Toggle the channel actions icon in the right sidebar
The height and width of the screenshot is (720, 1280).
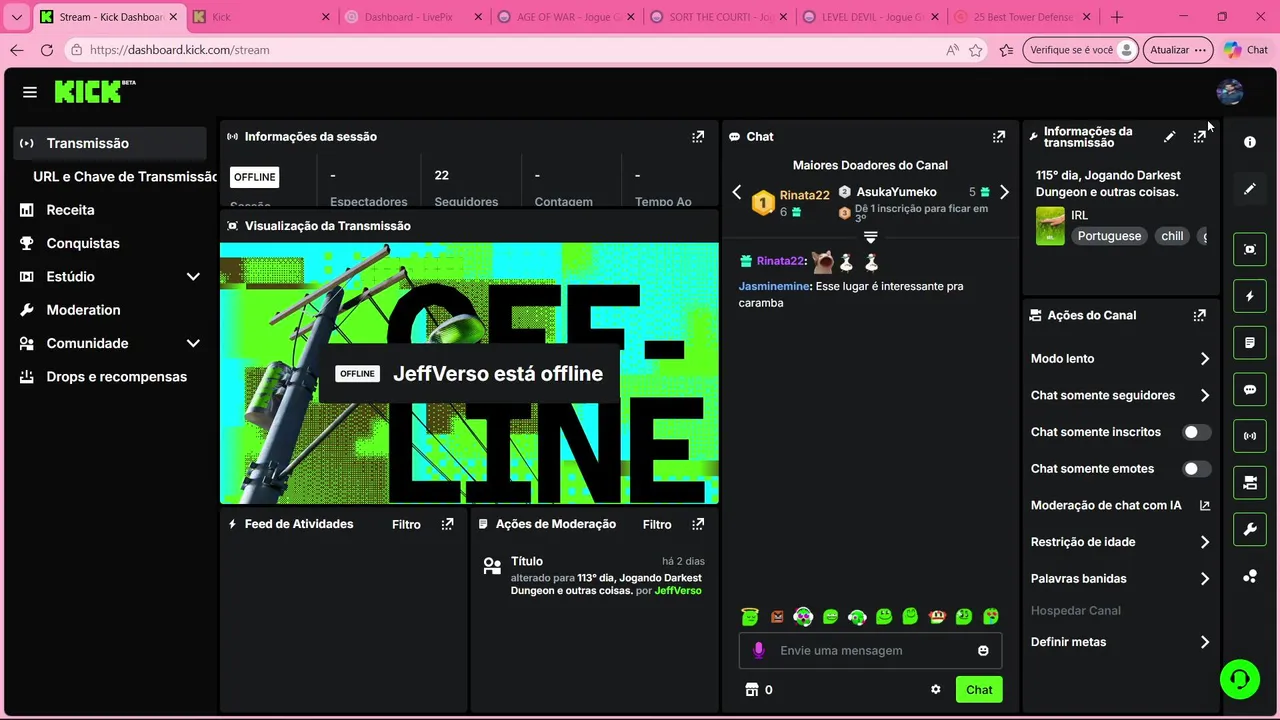click(x=1250, y=483)
